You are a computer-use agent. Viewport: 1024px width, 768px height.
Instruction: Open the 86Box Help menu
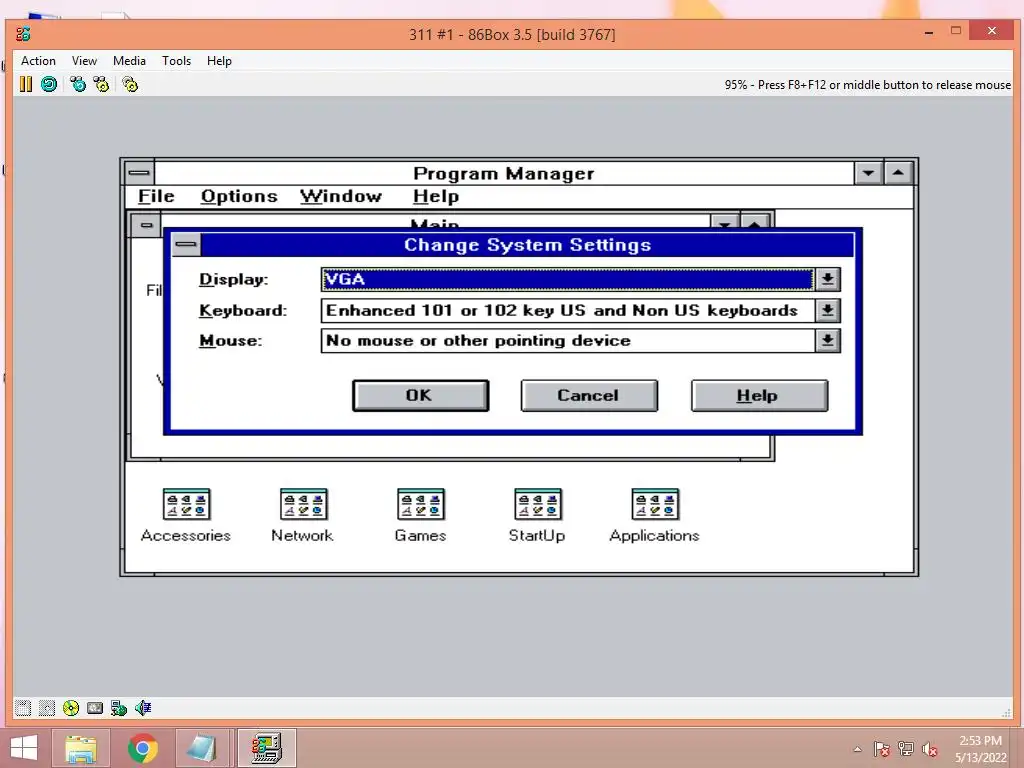pyautogui.click(x=219, y=61)
